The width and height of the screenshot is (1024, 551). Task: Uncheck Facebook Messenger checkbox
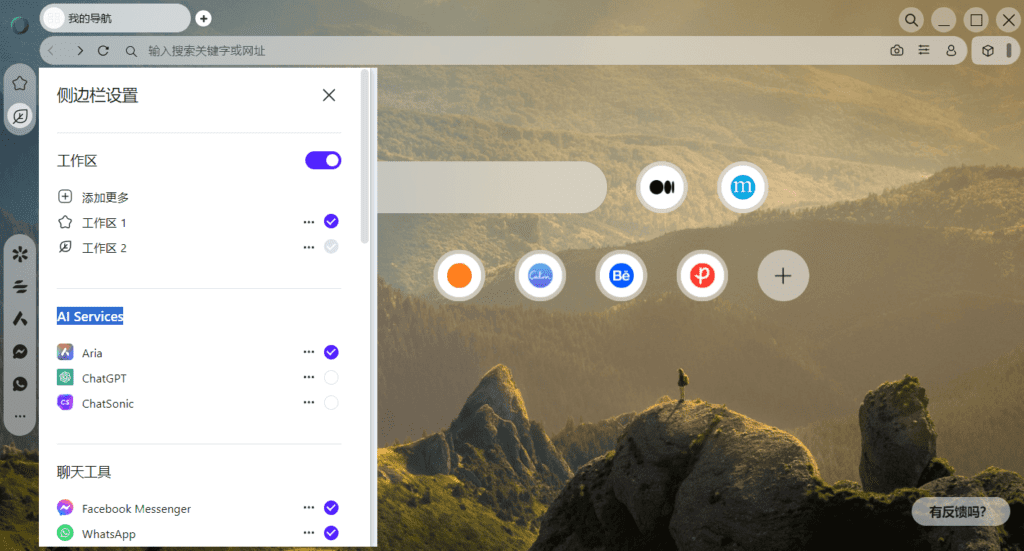pyautogui.click(x=331, y=507)
